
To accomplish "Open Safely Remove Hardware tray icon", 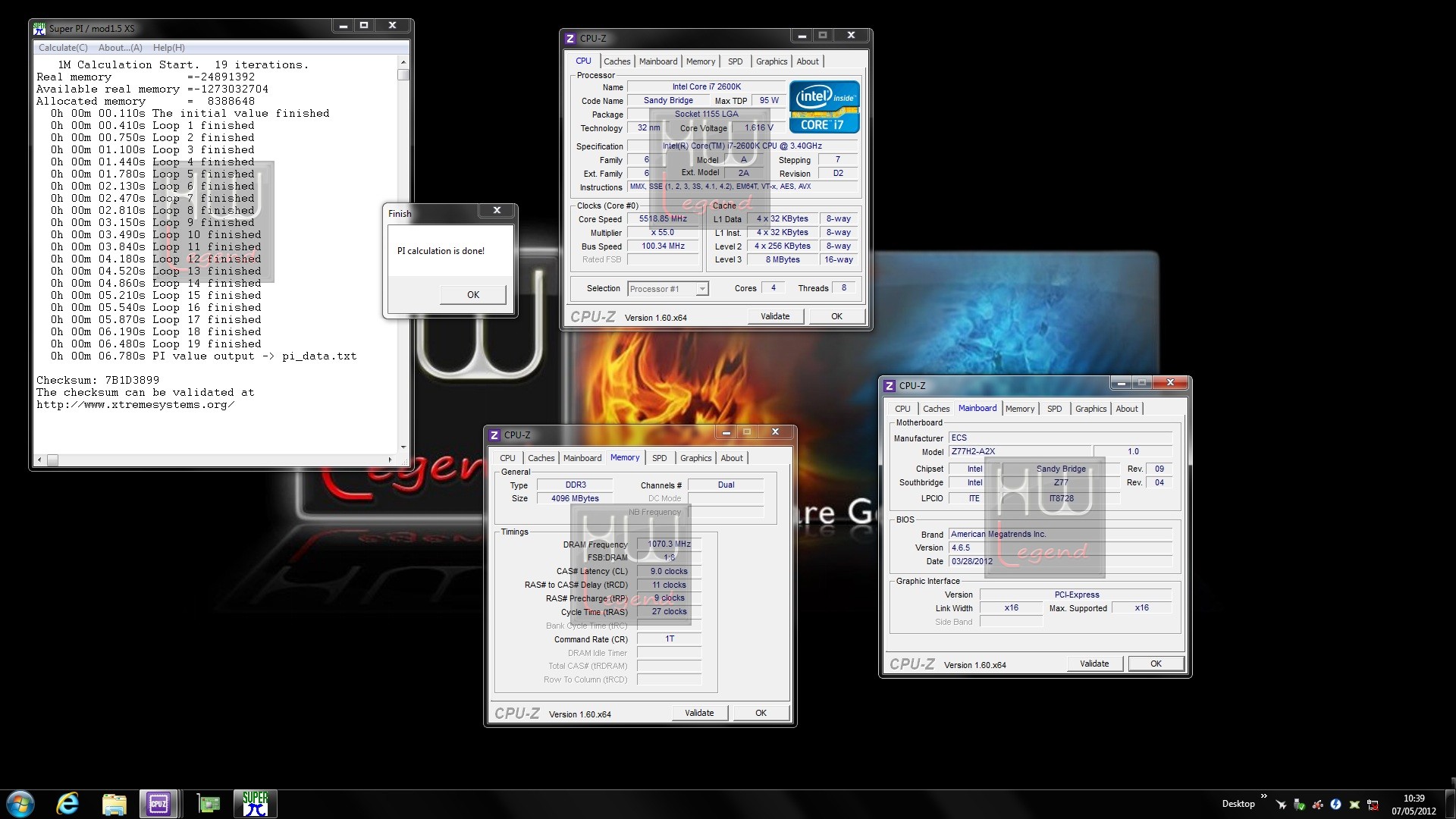I will click(1299, 805).
